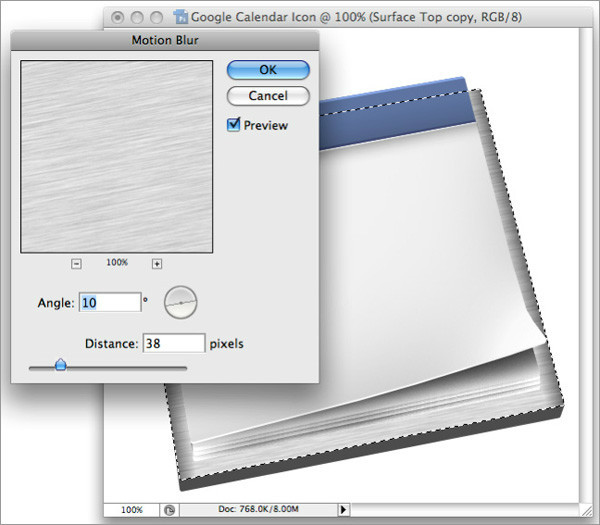Uncheck the Preview checkbox

click(234, 125)
